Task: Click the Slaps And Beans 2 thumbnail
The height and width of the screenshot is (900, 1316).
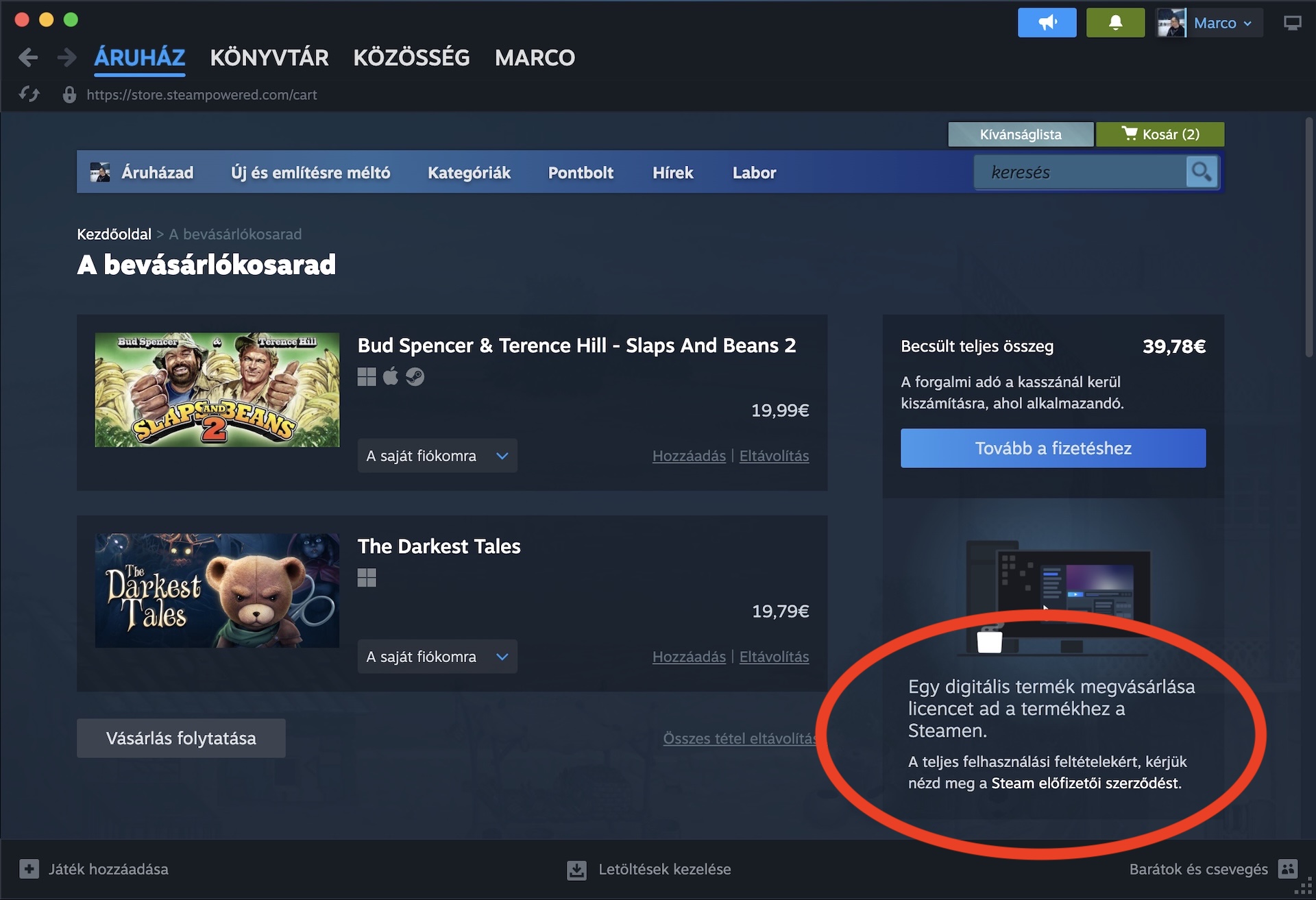Action: pyautogui.click(x=217, y=390)
